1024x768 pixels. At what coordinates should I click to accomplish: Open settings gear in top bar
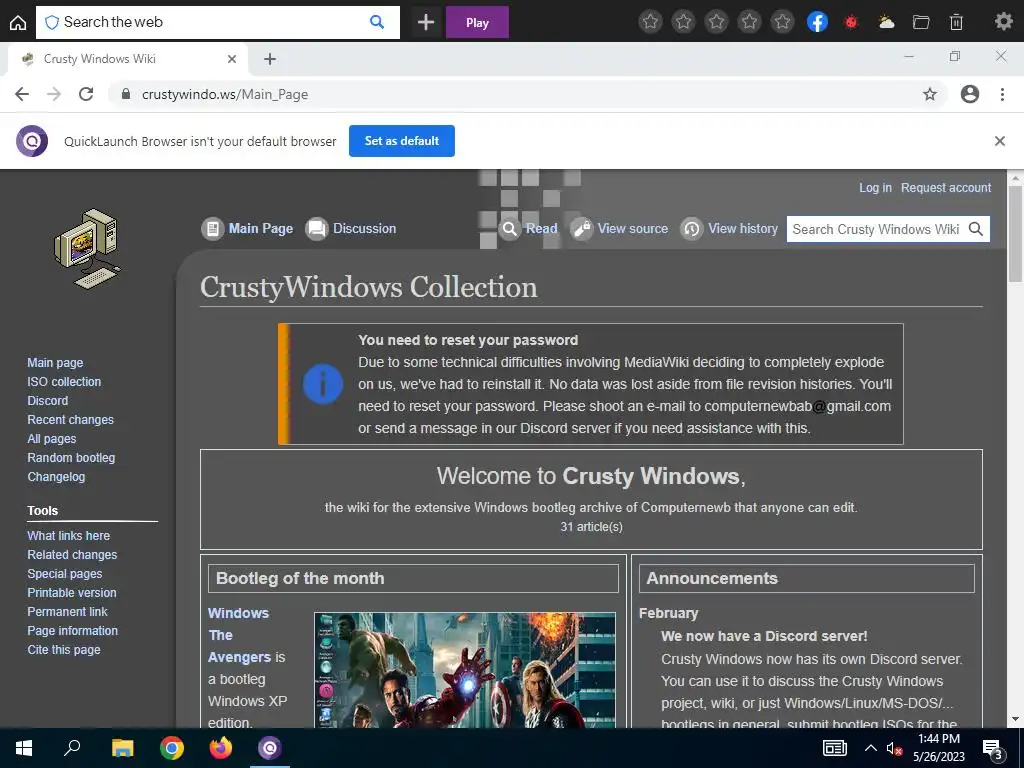point(1003,22)
